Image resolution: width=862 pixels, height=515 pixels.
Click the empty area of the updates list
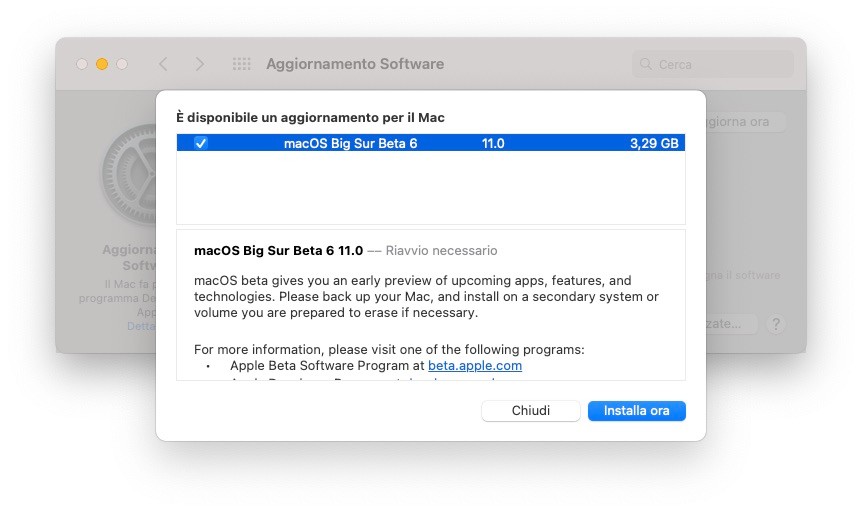point(430,190)
